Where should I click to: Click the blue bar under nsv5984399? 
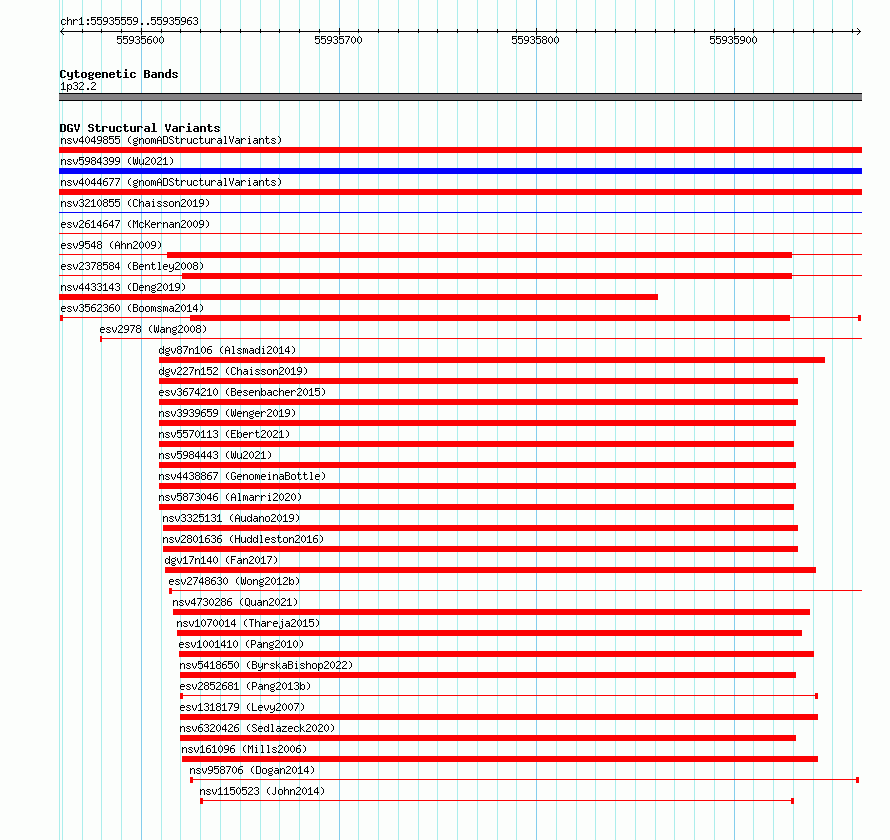click(x=460, y=171)
